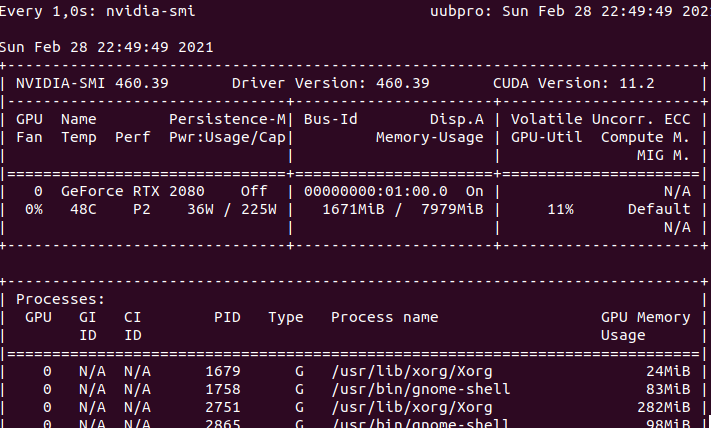This screenshot has width=711, height=428.
Task: Click the GPU utilization value '11%'
Action: pyautogui.click(x=560, y=209)
